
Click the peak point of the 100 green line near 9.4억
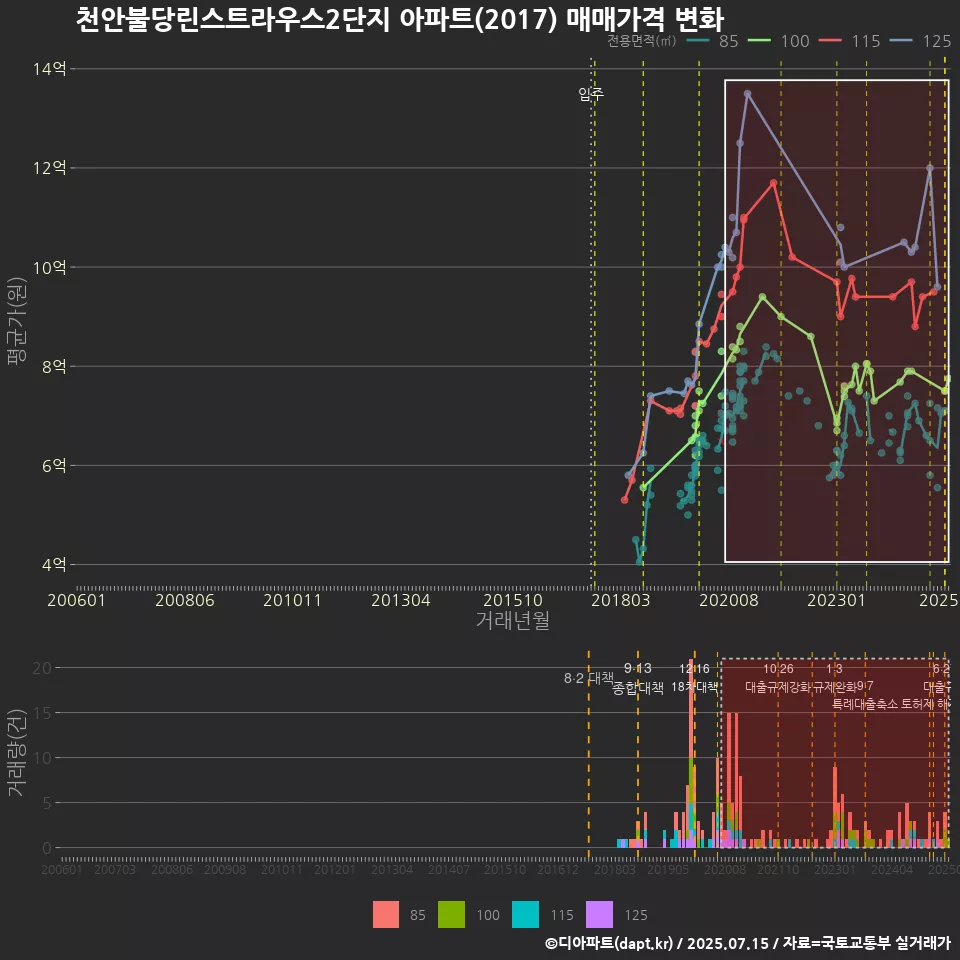762,297
